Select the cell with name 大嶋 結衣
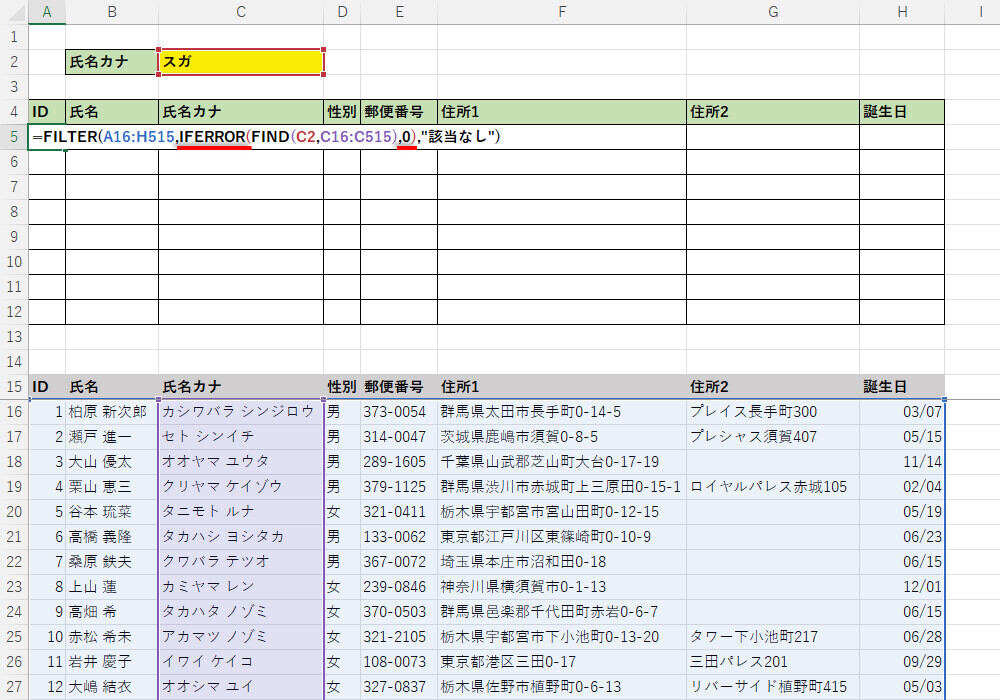Image resolution: width=1000 pixels, height=700 pixels. 112,687
